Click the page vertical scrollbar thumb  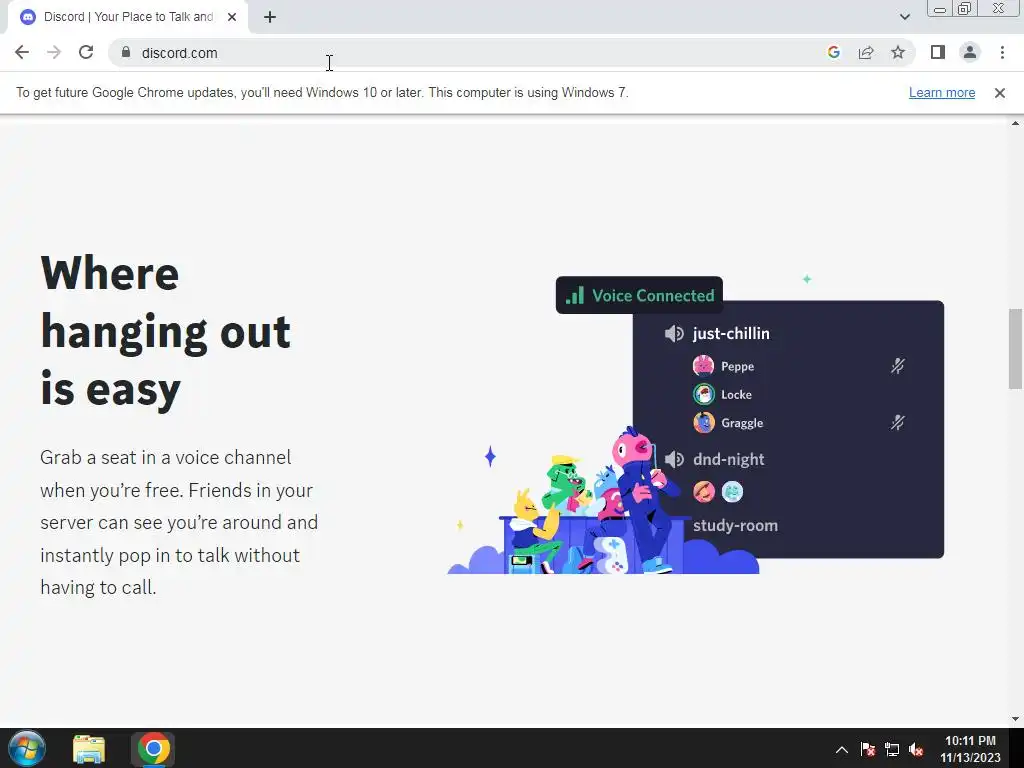(1015, 349)
